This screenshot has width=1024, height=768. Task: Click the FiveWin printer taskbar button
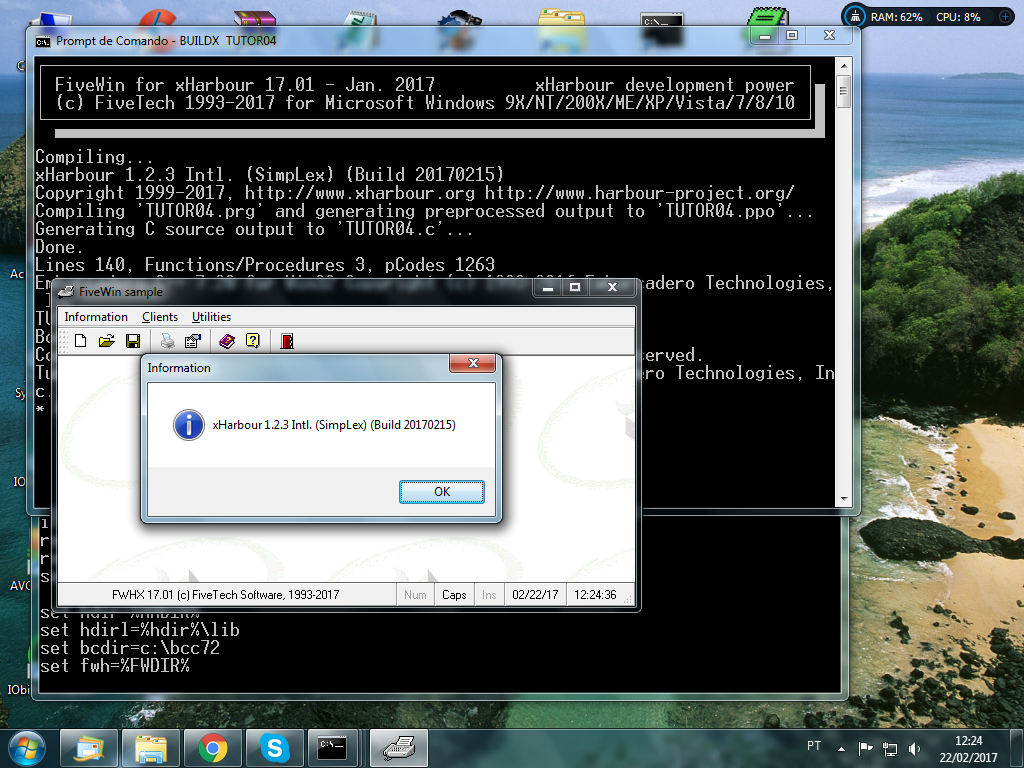coord(399,748)
